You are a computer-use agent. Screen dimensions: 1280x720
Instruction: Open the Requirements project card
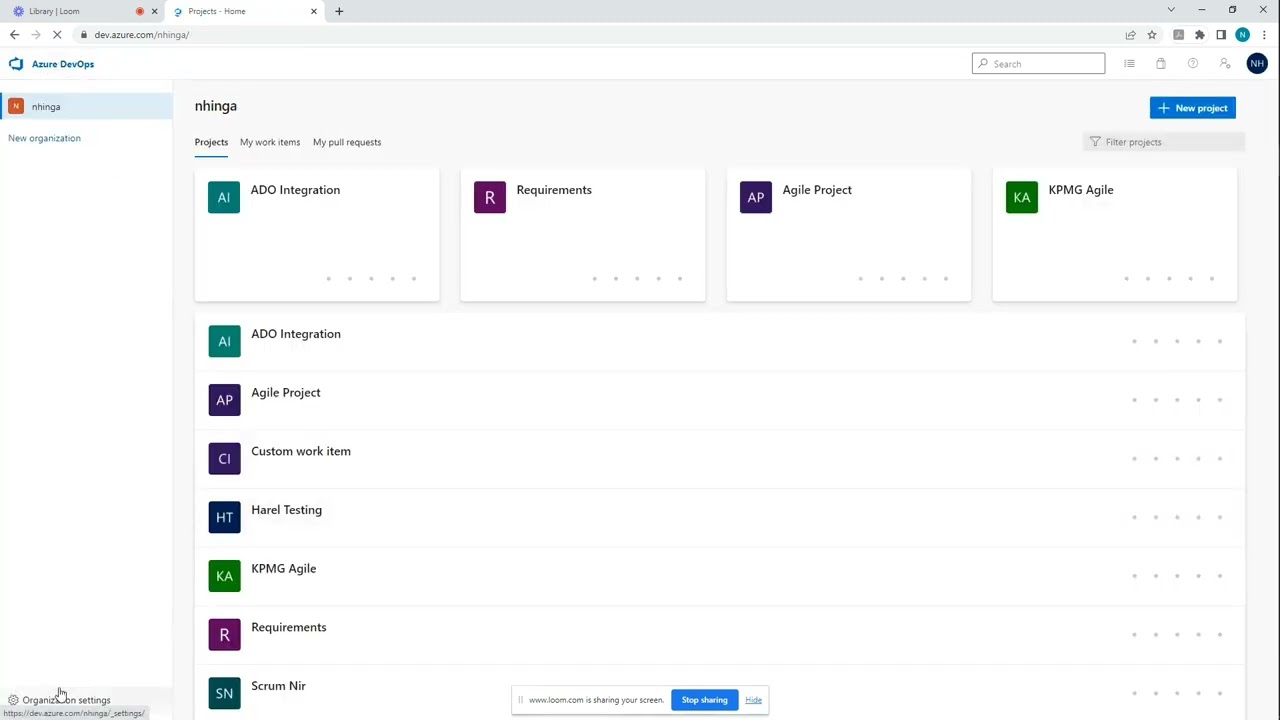(583, 235)
